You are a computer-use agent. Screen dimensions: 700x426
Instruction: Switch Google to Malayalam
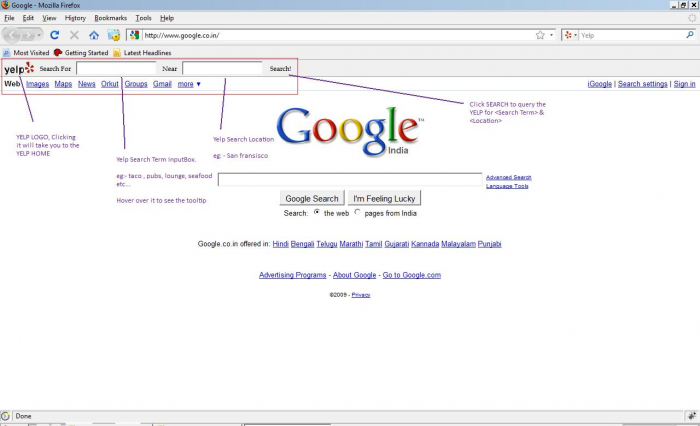pyautogui.click(x=458, y=244)
